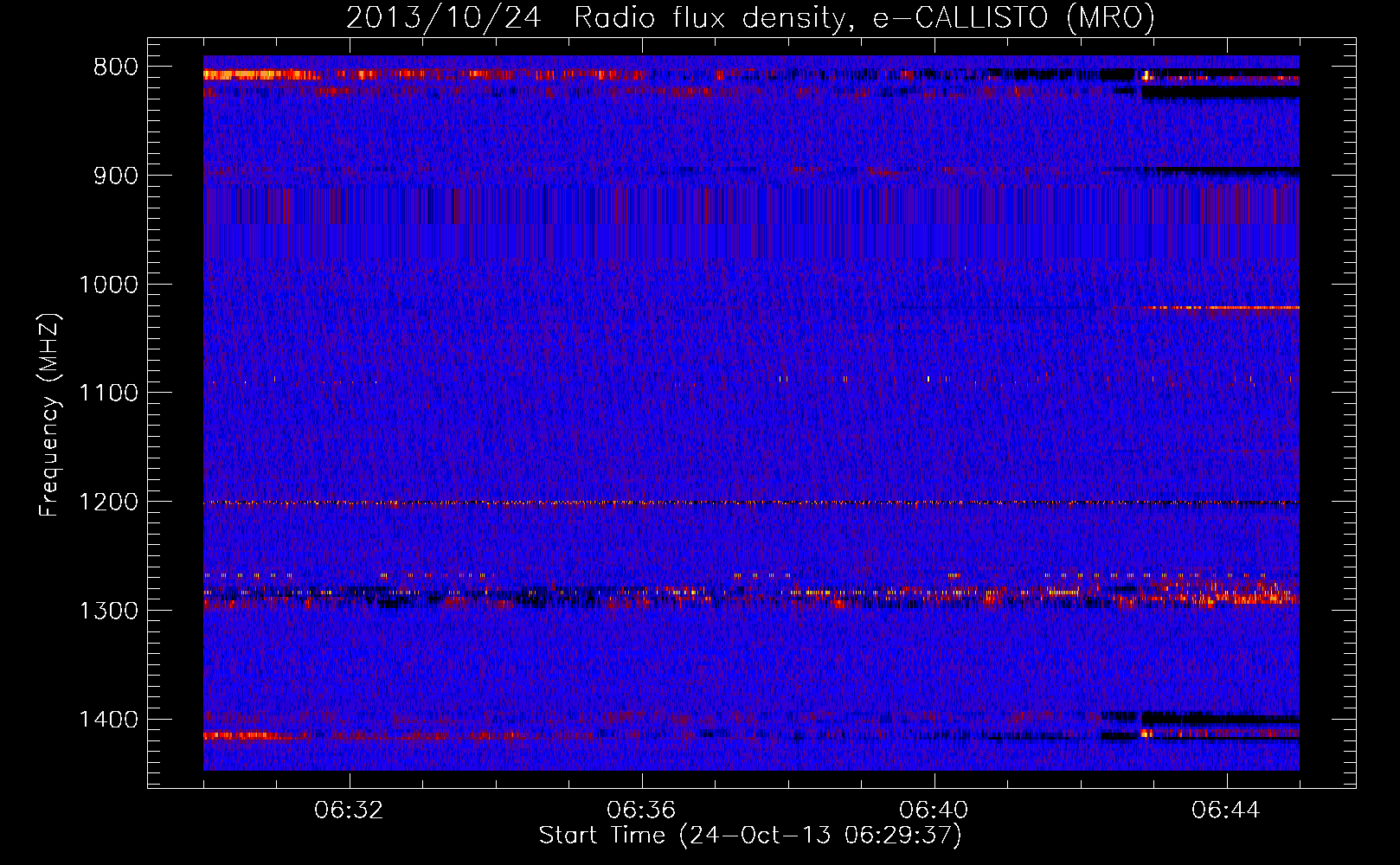Image resolution: width=1400 pixels, height=865 pixels.
Task: Select the 1400 frequency tick label
Action: tap(108, 720)
